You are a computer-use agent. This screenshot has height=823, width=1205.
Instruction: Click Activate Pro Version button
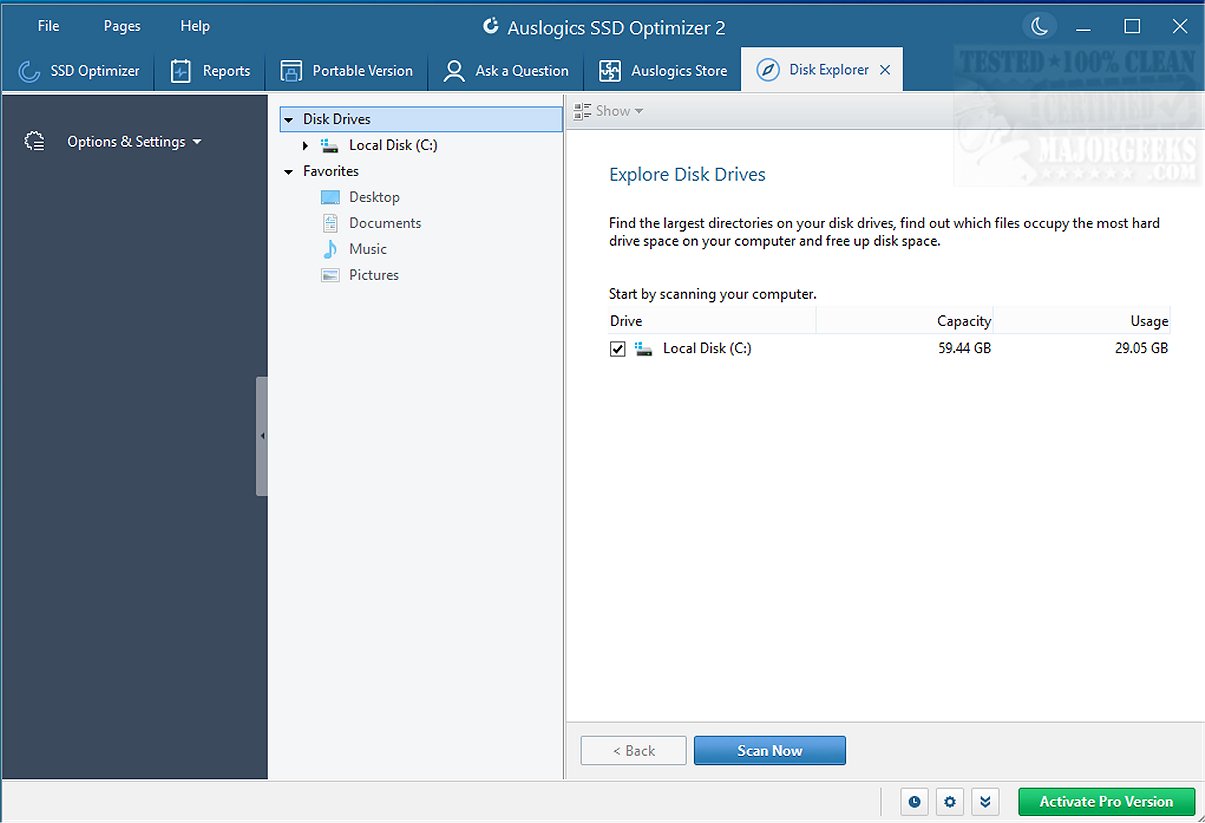[x=1106, y=801]
